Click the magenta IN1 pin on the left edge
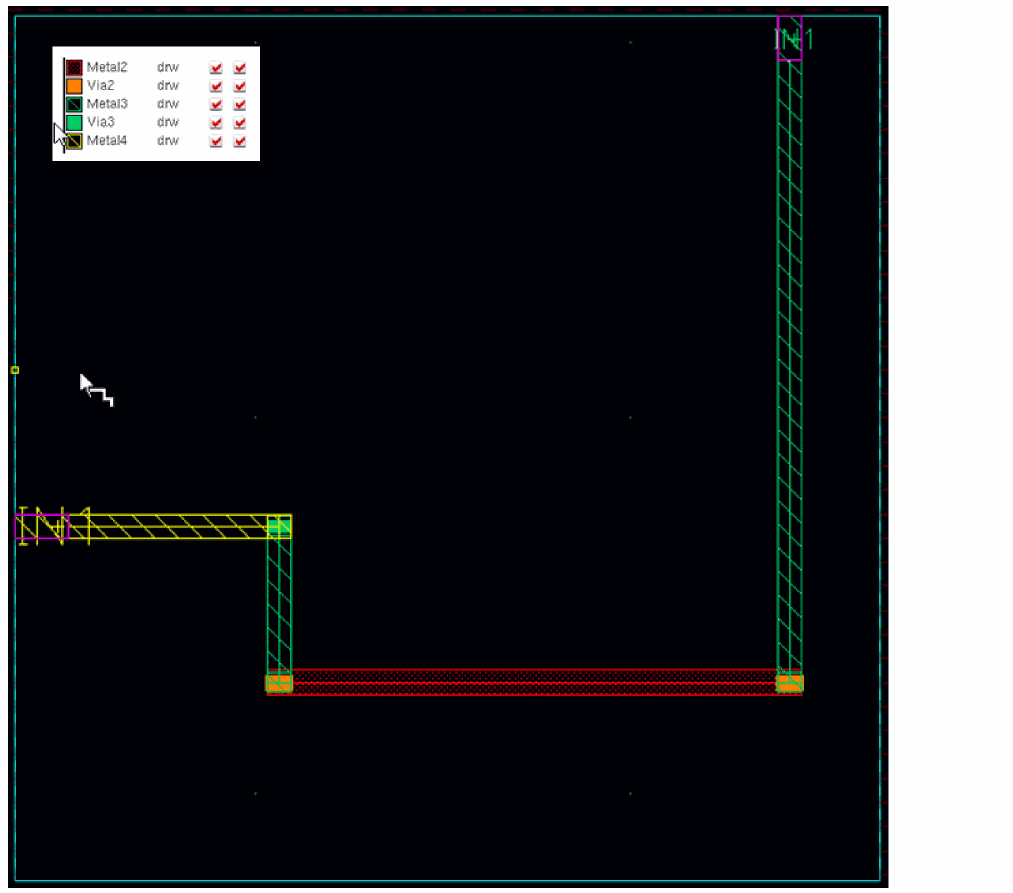Image resolution: width=1013 pixels, height=893 pixels. (x=42, y=527)
